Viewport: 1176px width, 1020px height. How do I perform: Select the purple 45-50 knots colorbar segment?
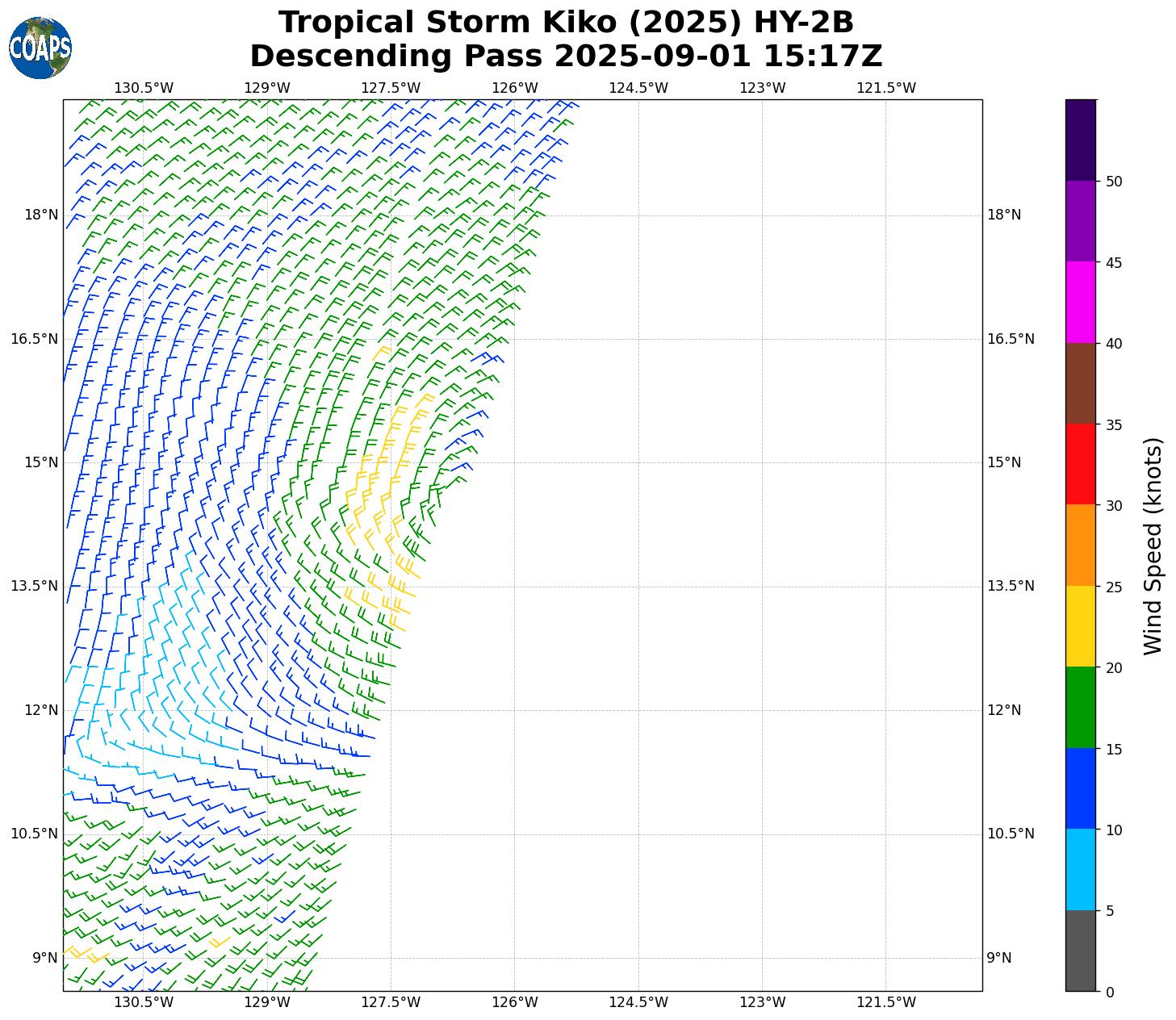click(x=1080, y=220)
